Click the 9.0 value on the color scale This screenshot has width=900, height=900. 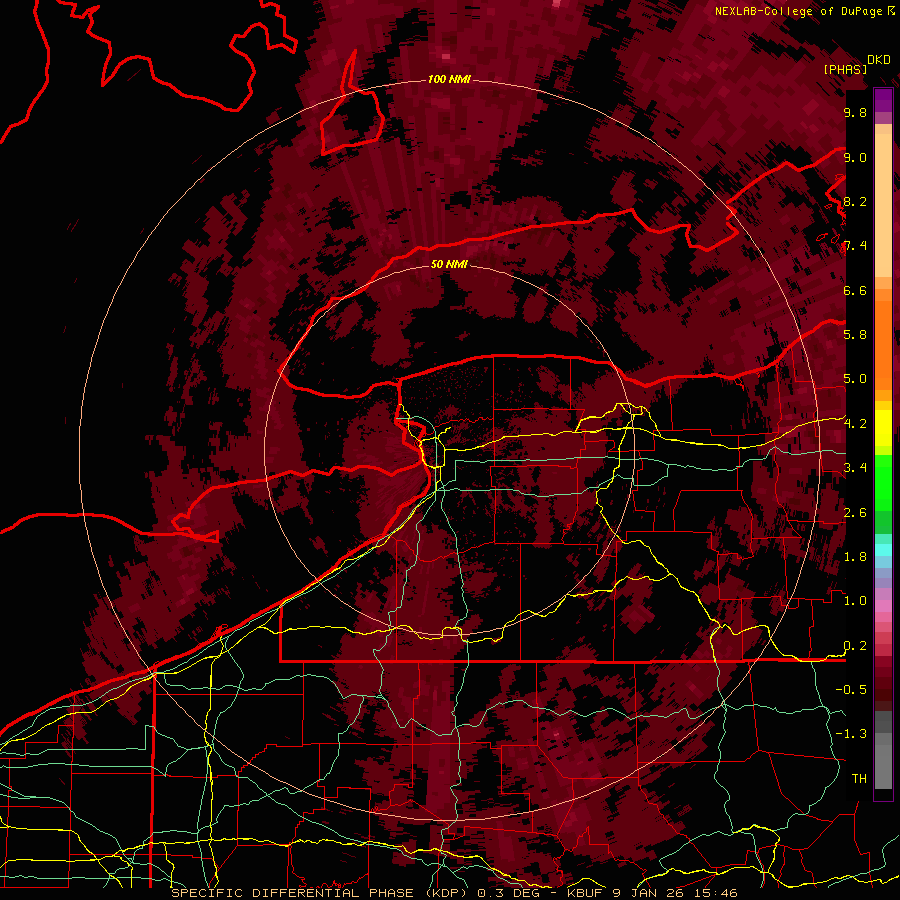[x=855, y=157]
